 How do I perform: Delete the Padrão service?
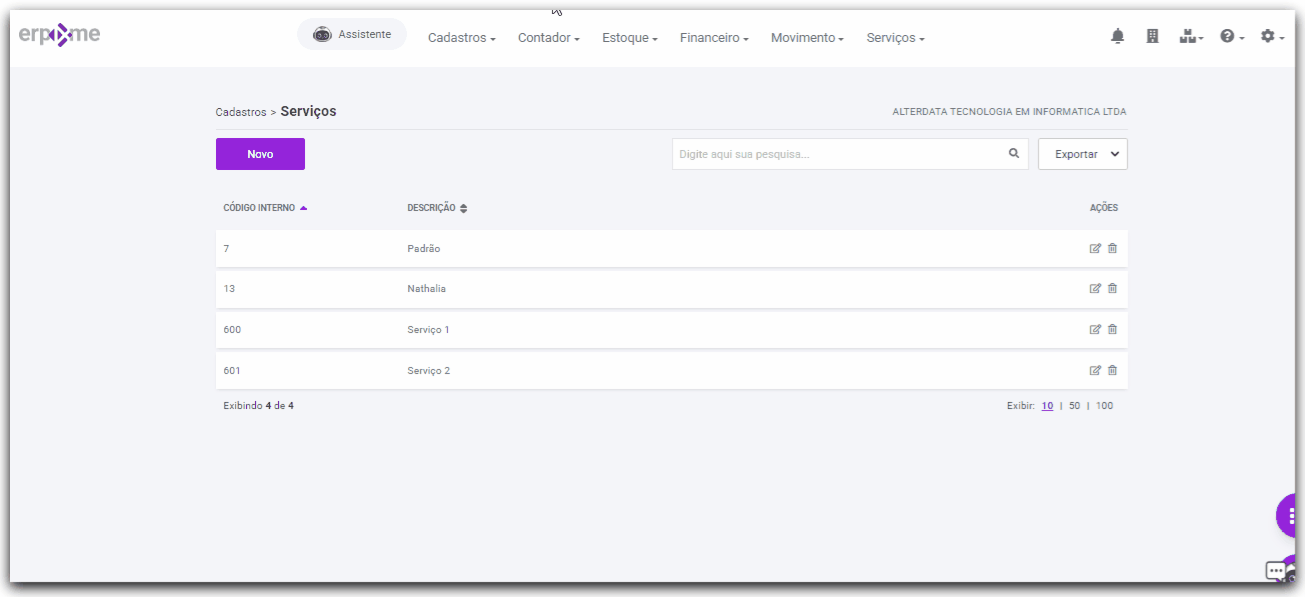coord(1112,248)
